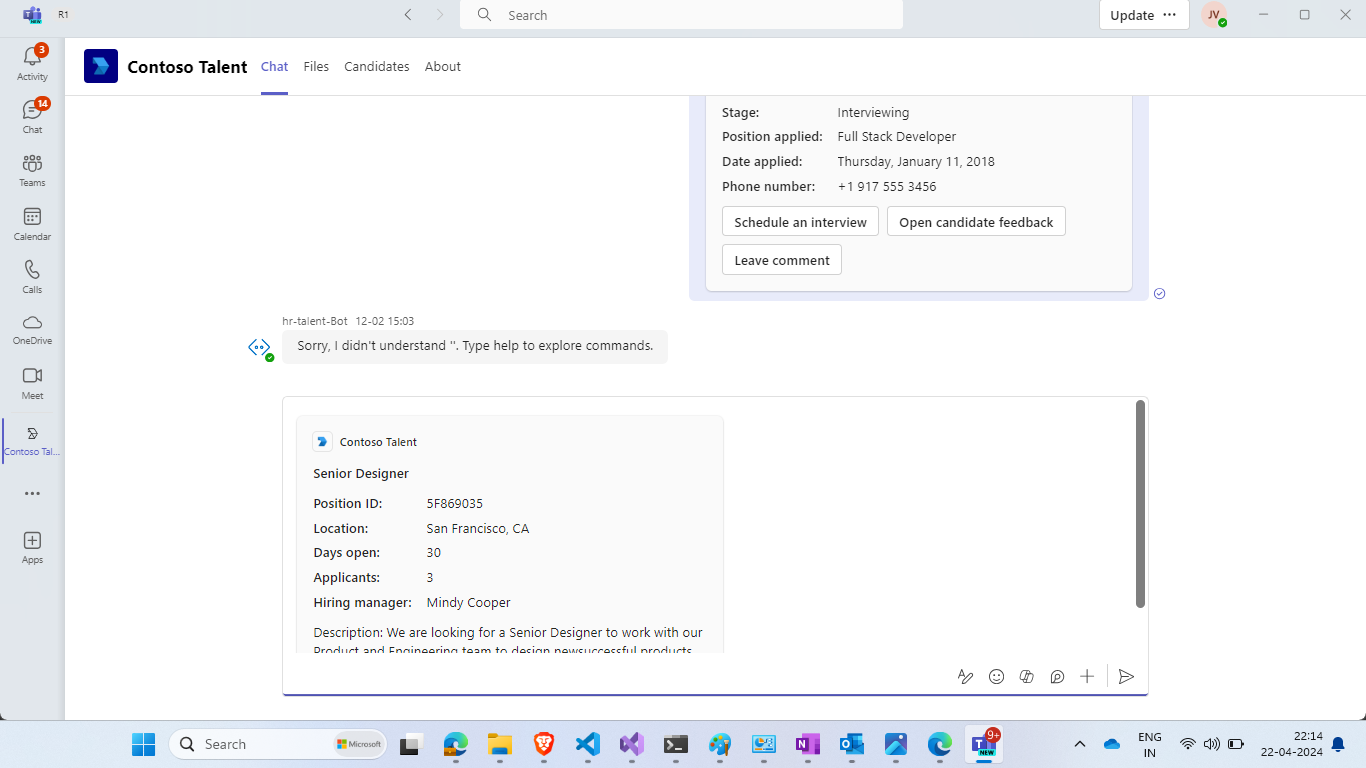The height and width of the screenshot is (768, 1366).
Task: Click the hr-talent-Bot avatar icon
Action: [x=259, y=347]
